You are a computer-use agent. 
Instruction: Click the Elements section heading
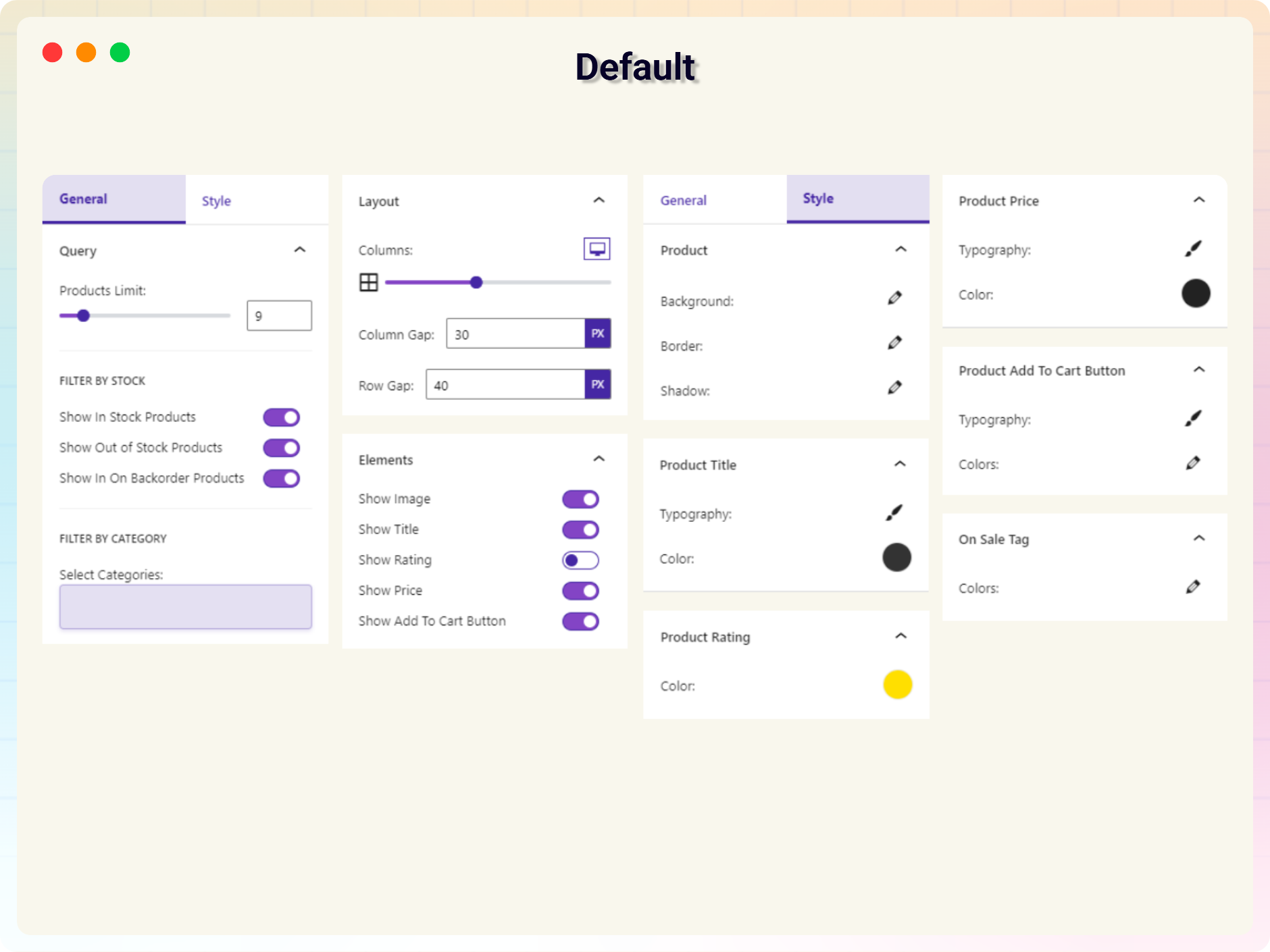pos(386,460)
